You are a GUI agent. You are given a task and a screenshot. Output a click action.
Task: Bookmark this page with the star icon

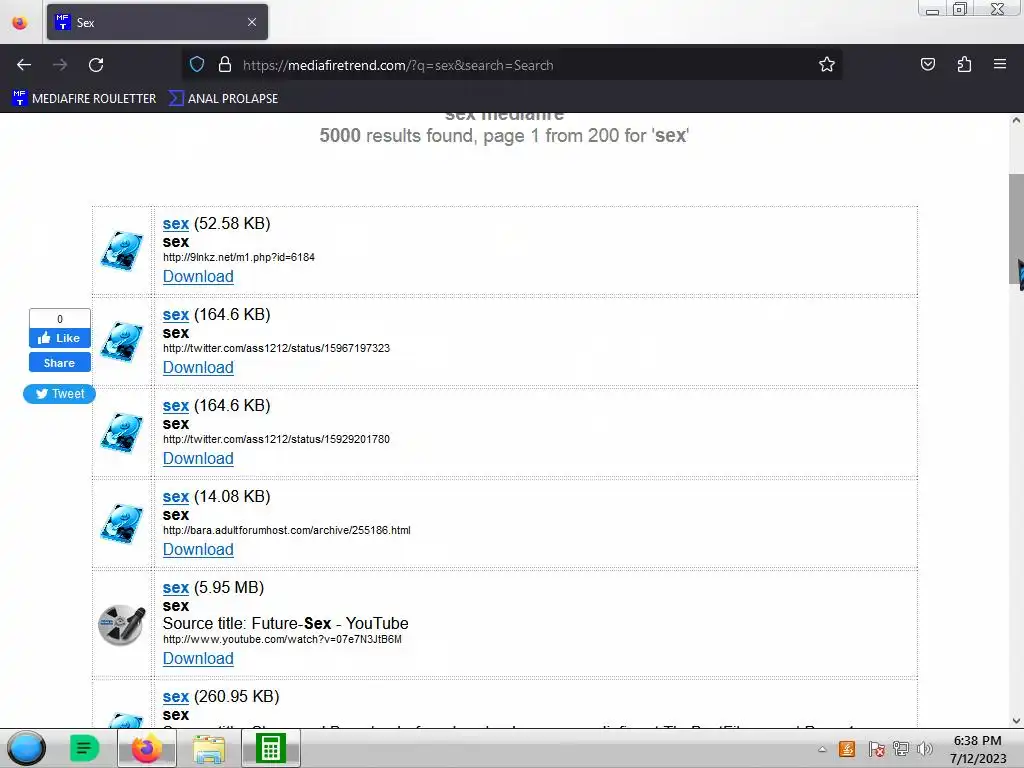pyautogui.click(x=827, y=65)
